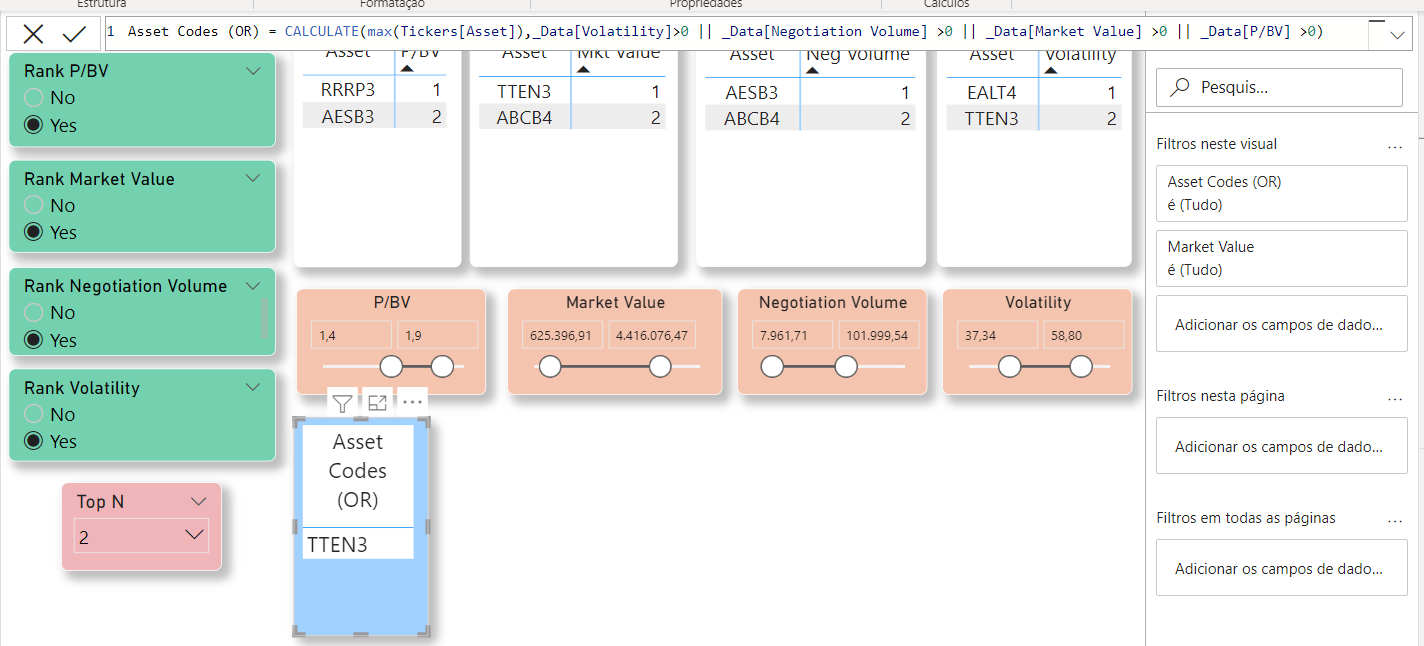This screenshot has width=1424, height=646.
Task: Expand the Rank Market Value slicer chevron
Action: (x=253, y=178)
